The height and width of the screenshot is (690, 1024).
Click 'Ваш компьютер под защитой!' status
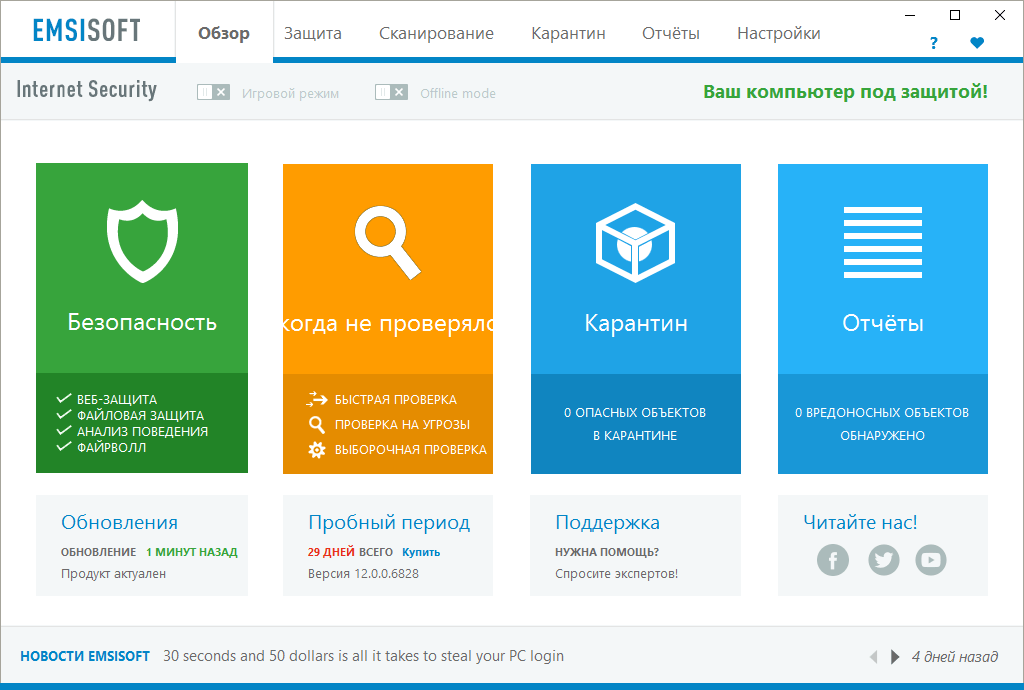(845, 92)
